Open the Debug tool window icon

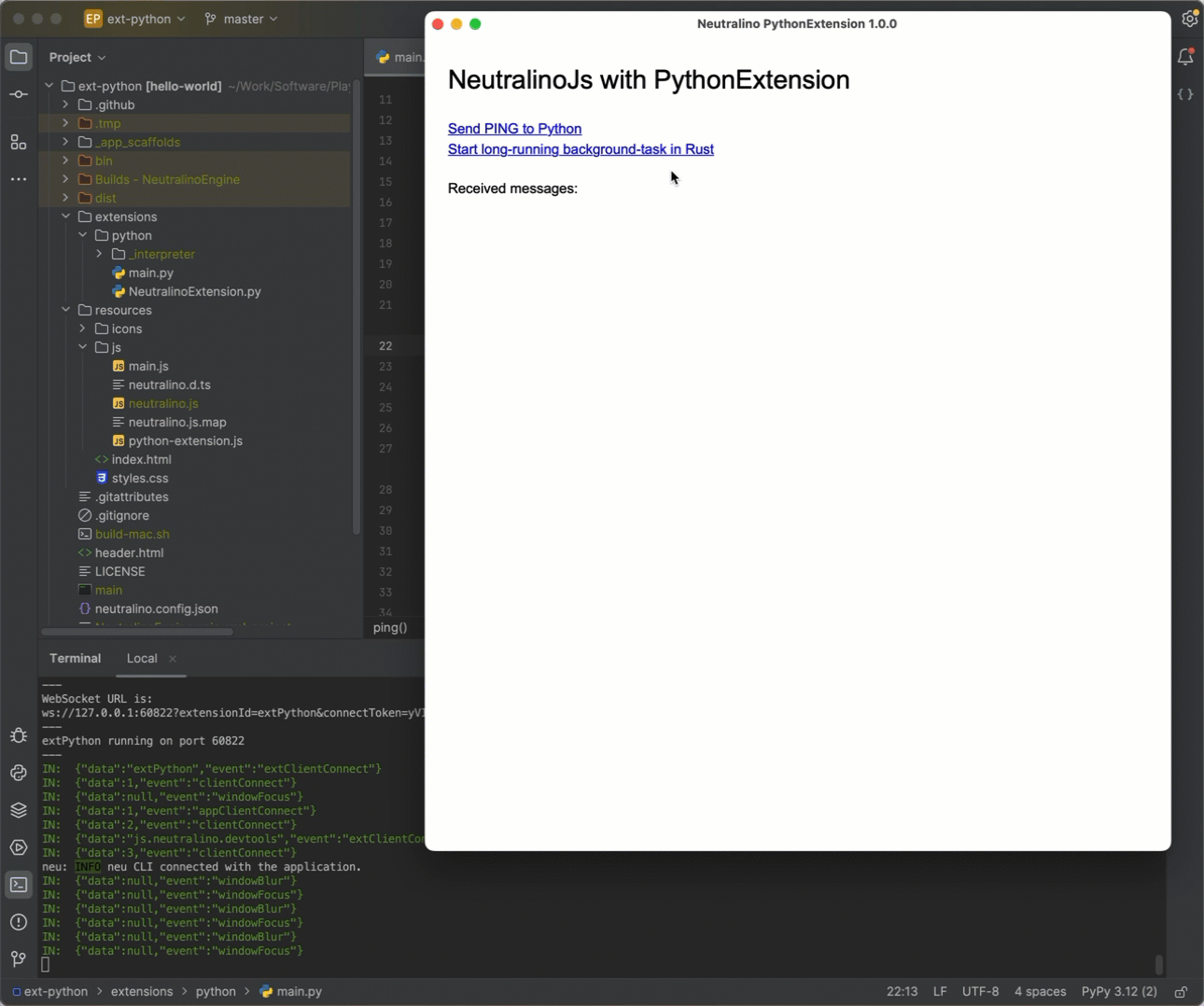tap(19, 735)
